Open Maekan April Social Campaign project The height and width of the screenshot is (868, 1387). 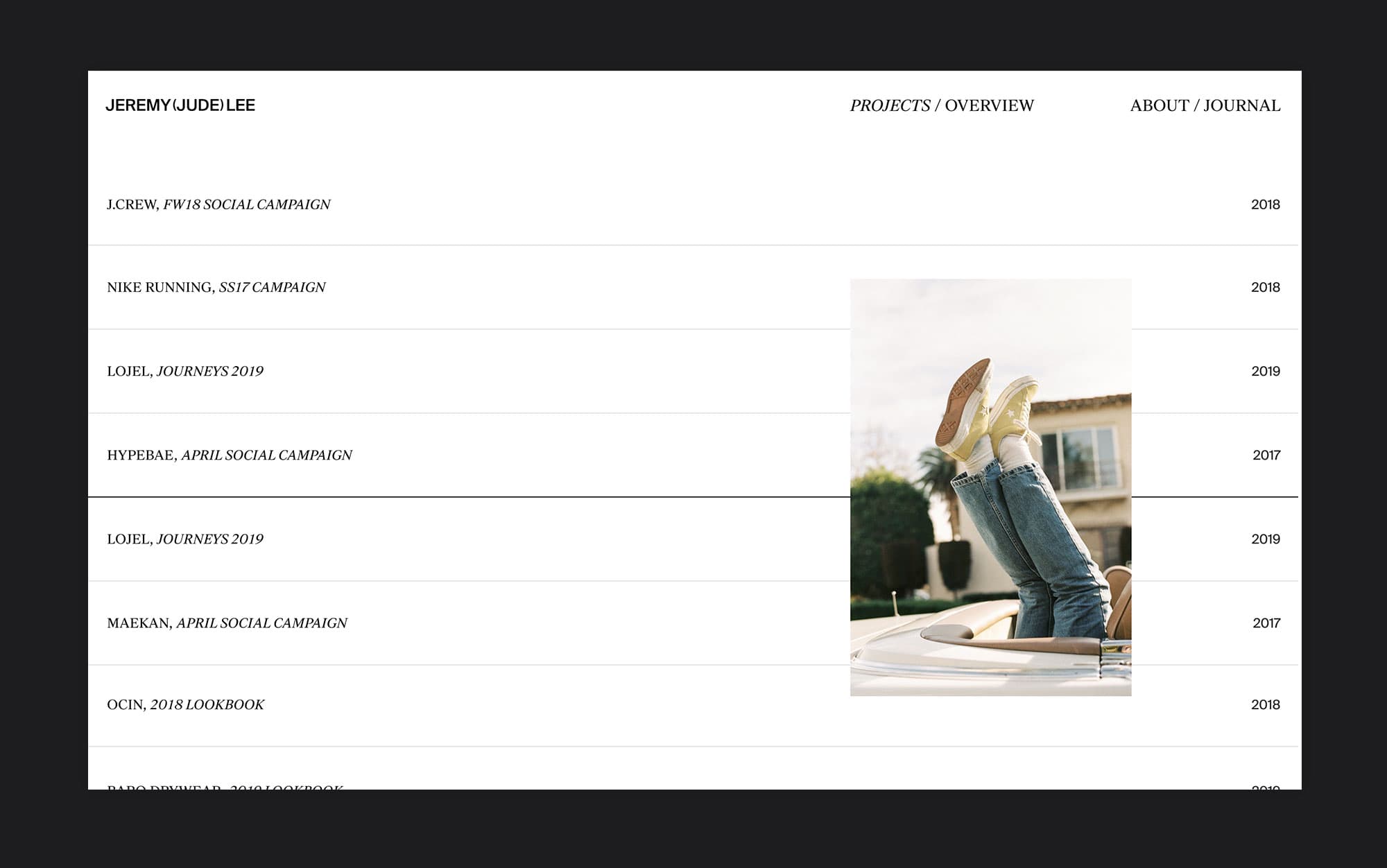pyautogui.click(x=227, y=623)
